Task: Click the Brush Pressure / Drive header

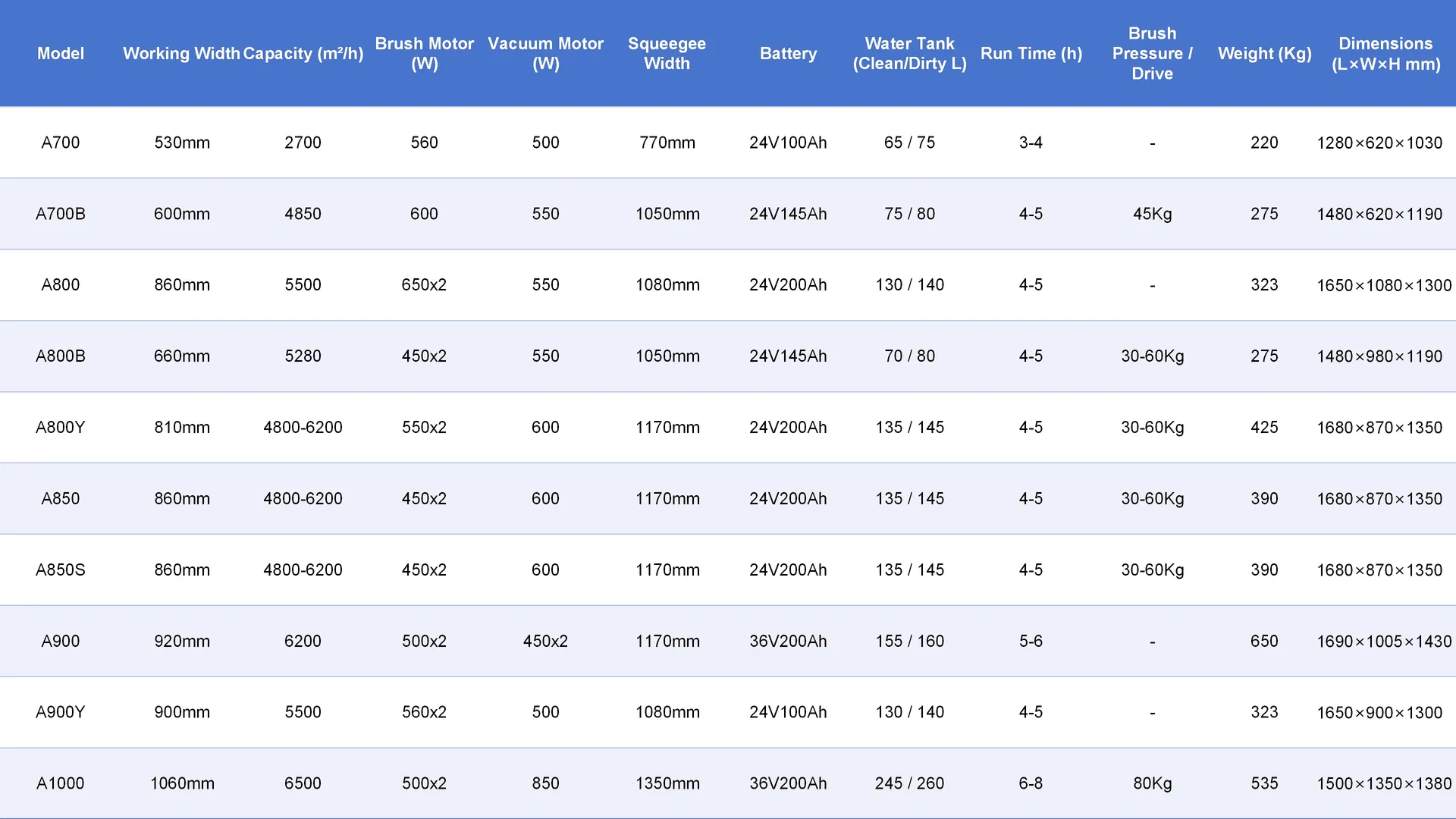Action: (x=1152, y=53)
